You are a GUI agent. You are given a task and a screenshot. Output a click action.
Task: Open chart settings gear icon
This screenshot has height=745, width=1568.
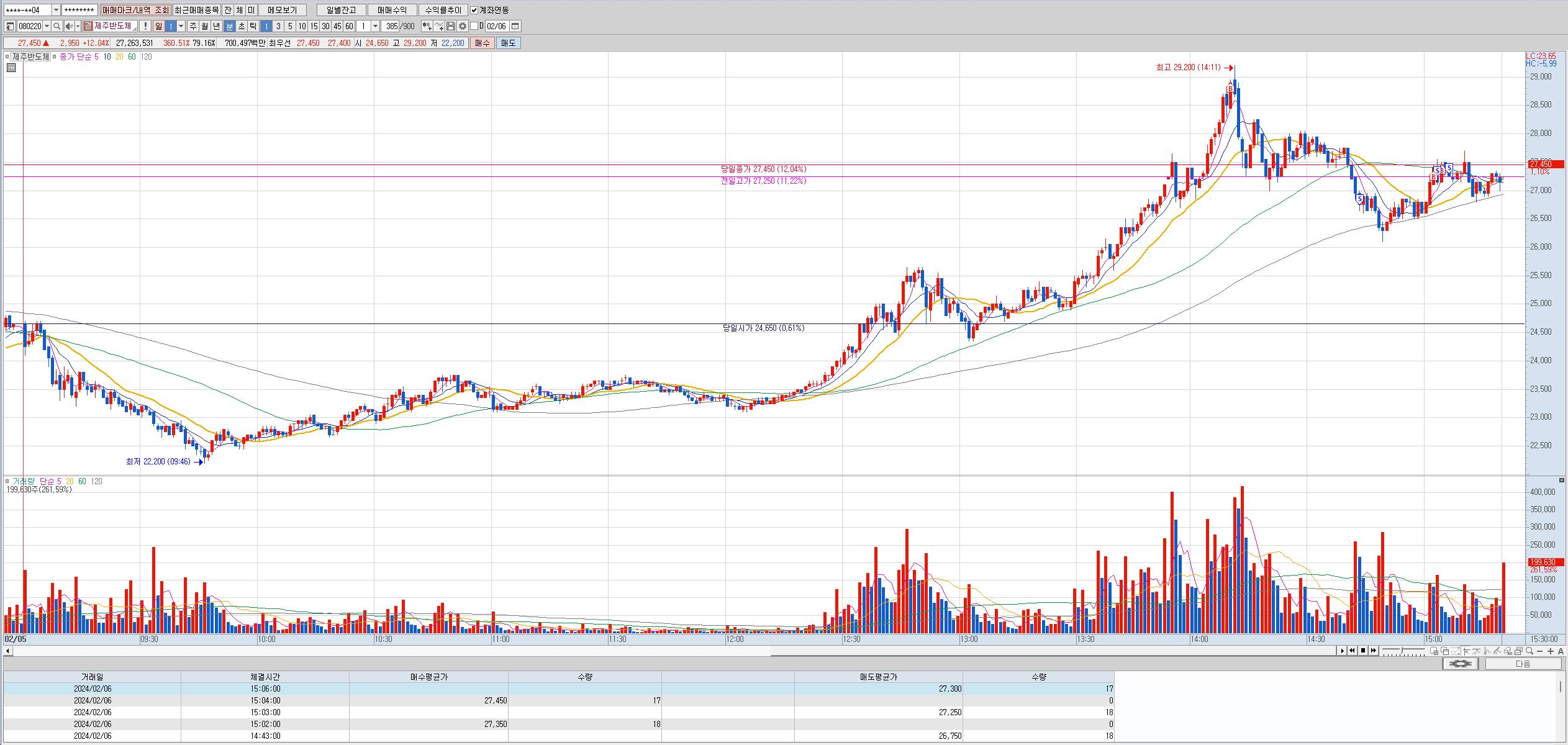[463, 26]
